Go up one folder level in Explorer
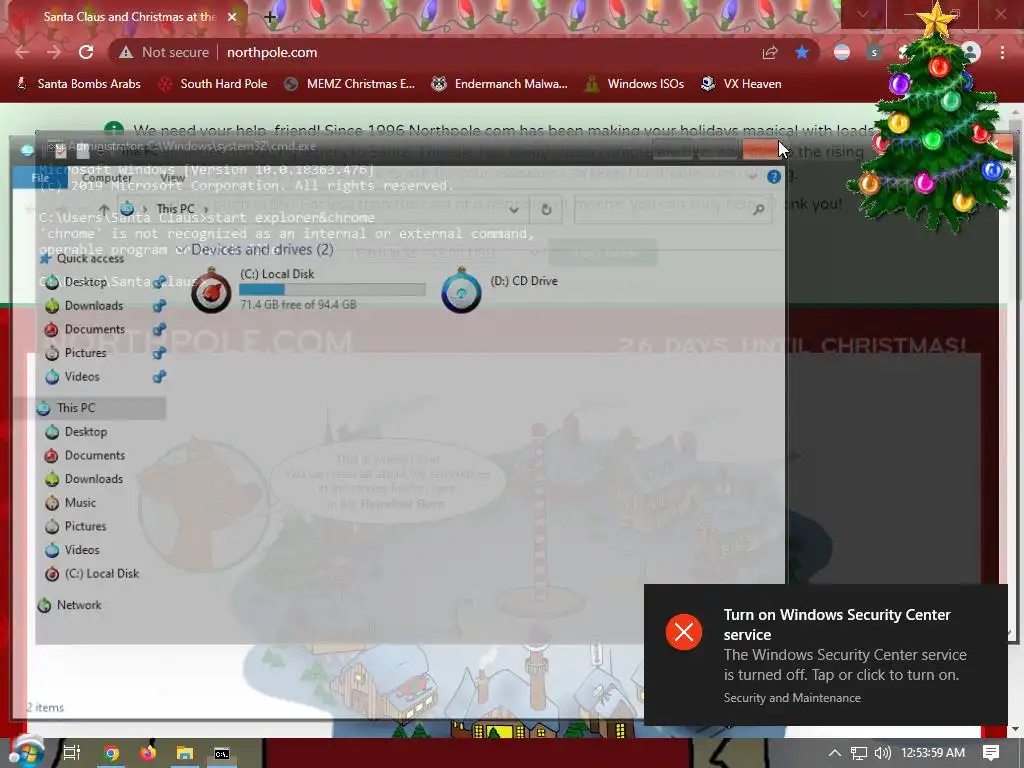This screenshot has width=1024, height=768. 103,210
